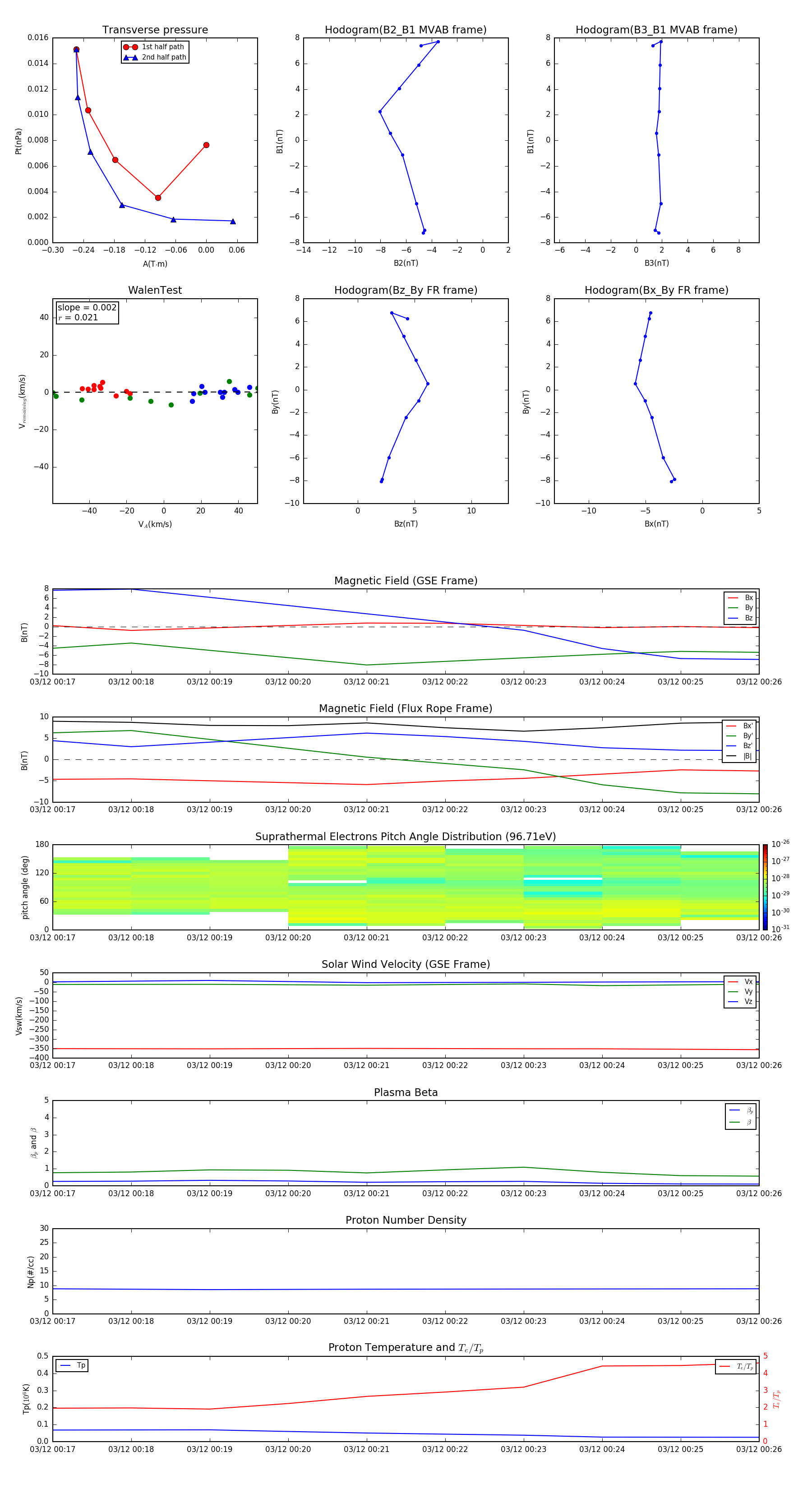This screenshot has width=812, height=1489.
Task: Click the 'Hodogram(Bz_By FR frame)' title
Action: [406, 290]
